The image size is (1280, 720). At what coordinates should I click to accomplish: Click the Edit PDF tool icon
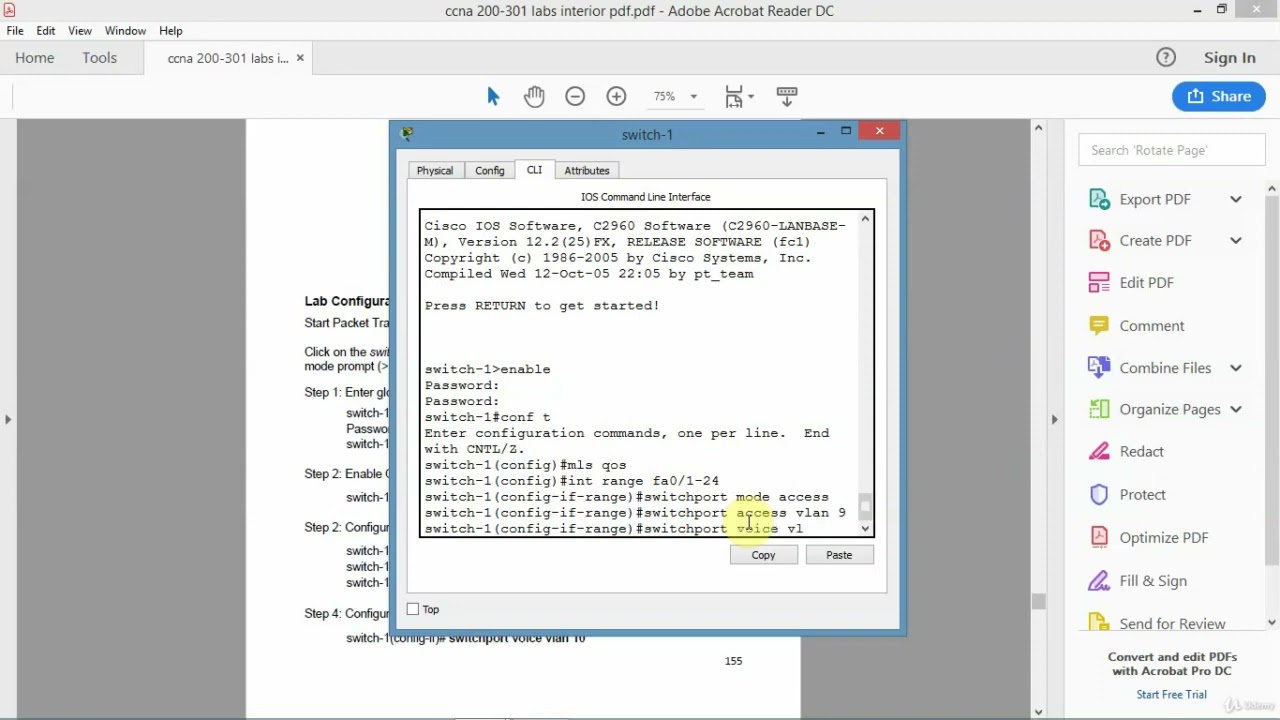pos(1099,282)
